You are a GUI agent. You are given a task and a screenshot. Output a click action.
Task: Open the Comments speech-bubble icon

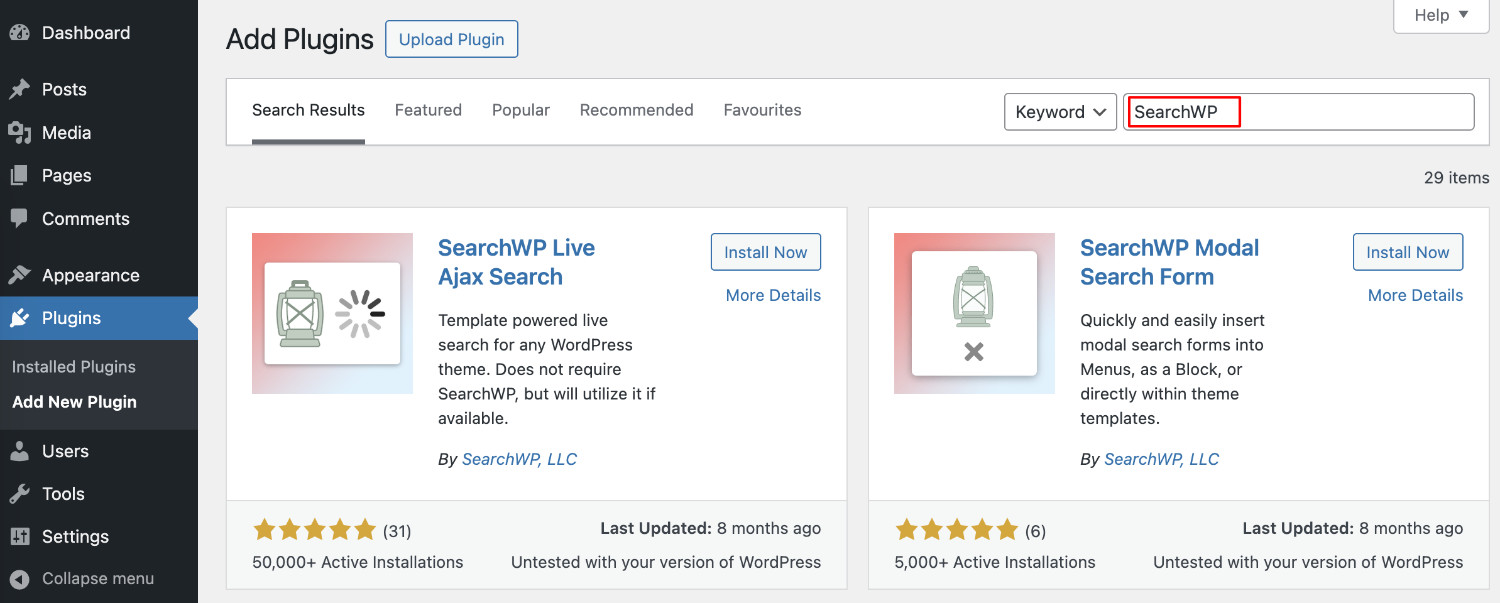(22, 218)
